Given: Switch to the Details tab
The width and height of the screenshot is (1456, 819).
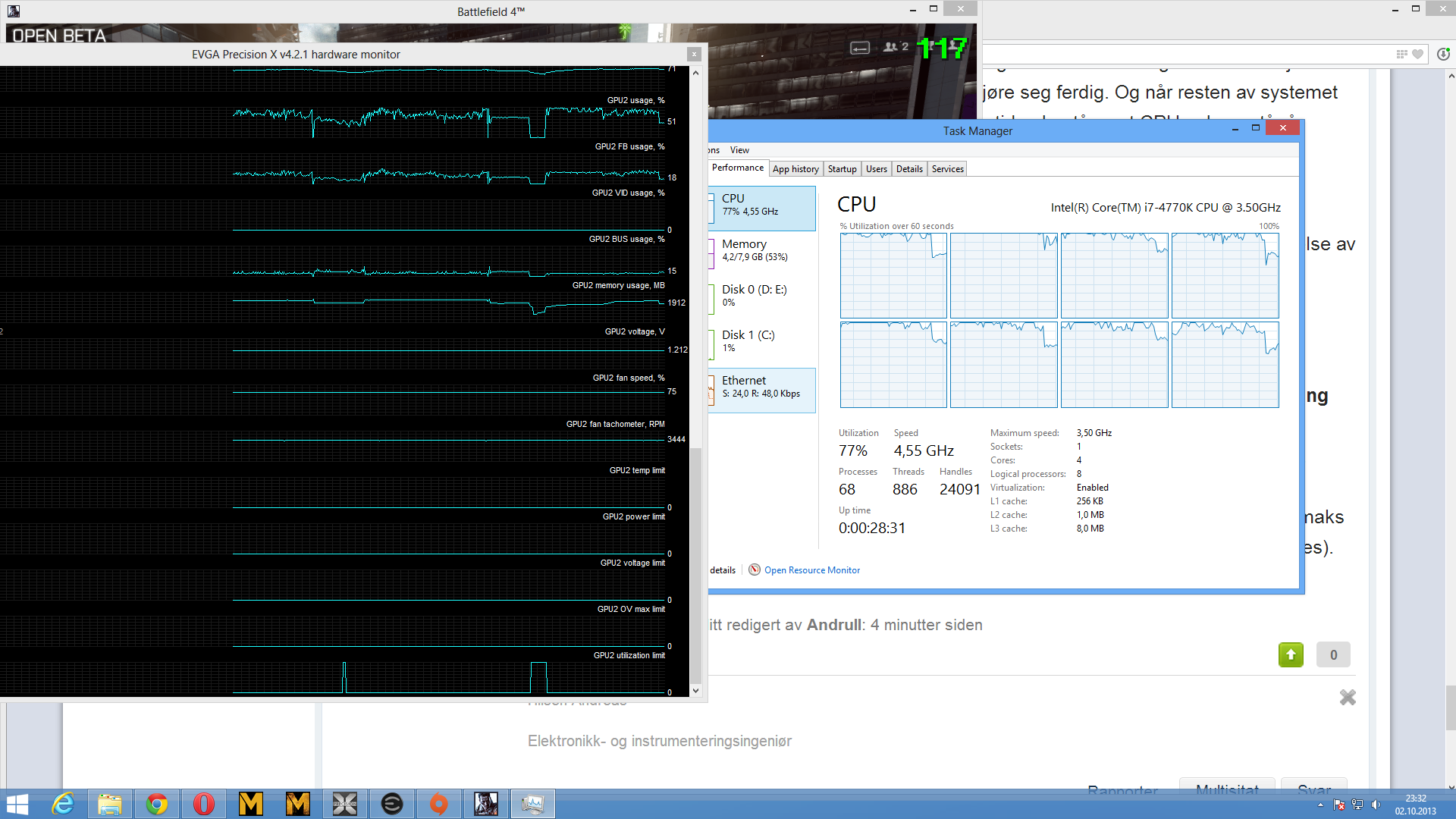Looking at the screenshot, I should (909, 169).
